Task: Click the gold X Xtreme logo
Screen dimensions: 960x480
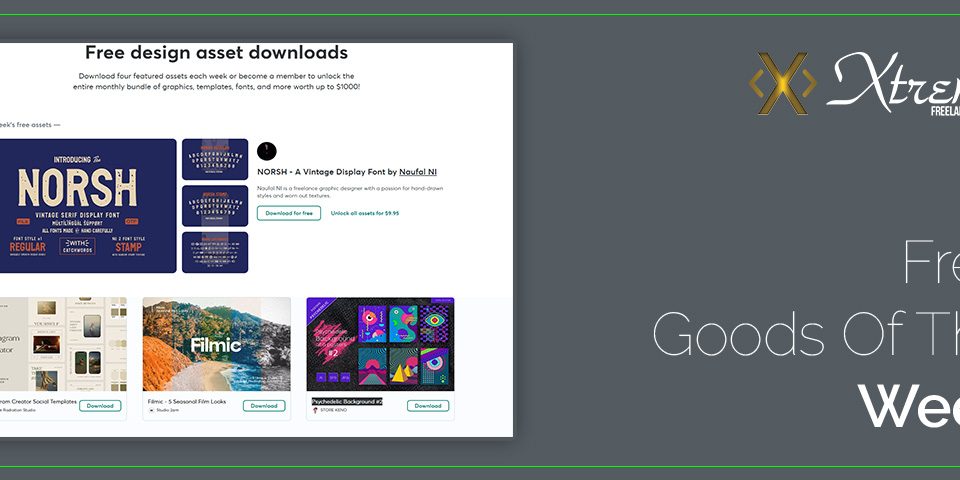Action: (783, 83)
